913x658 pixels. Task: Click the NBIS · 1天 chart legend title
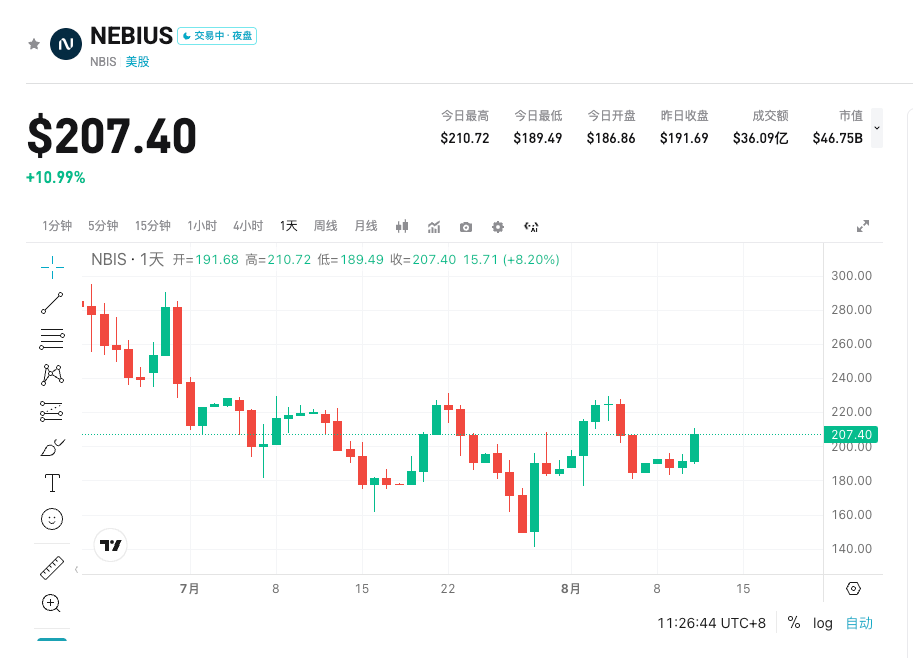[128, 260]
